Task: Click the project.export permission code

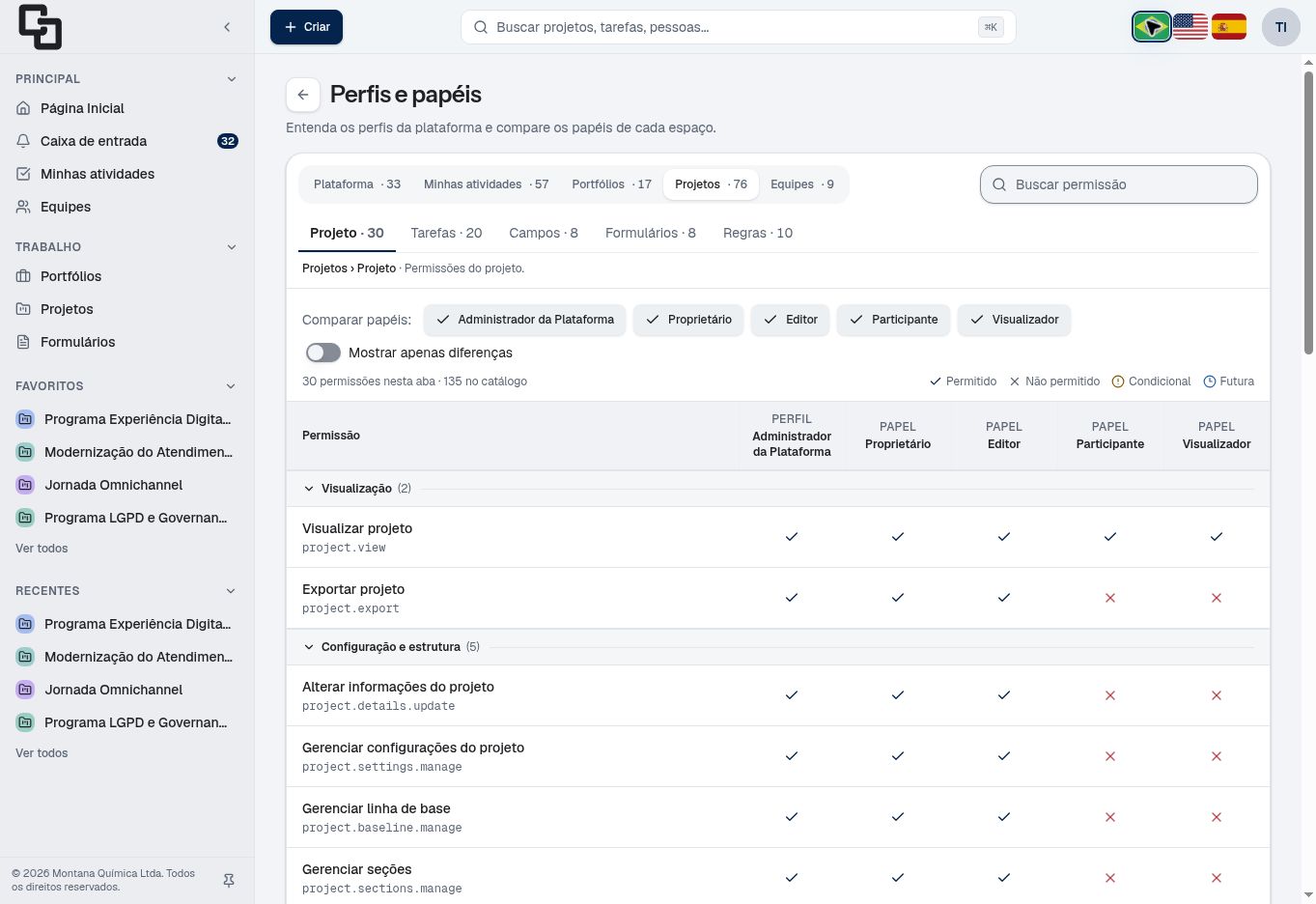Action: coord(350,608)
